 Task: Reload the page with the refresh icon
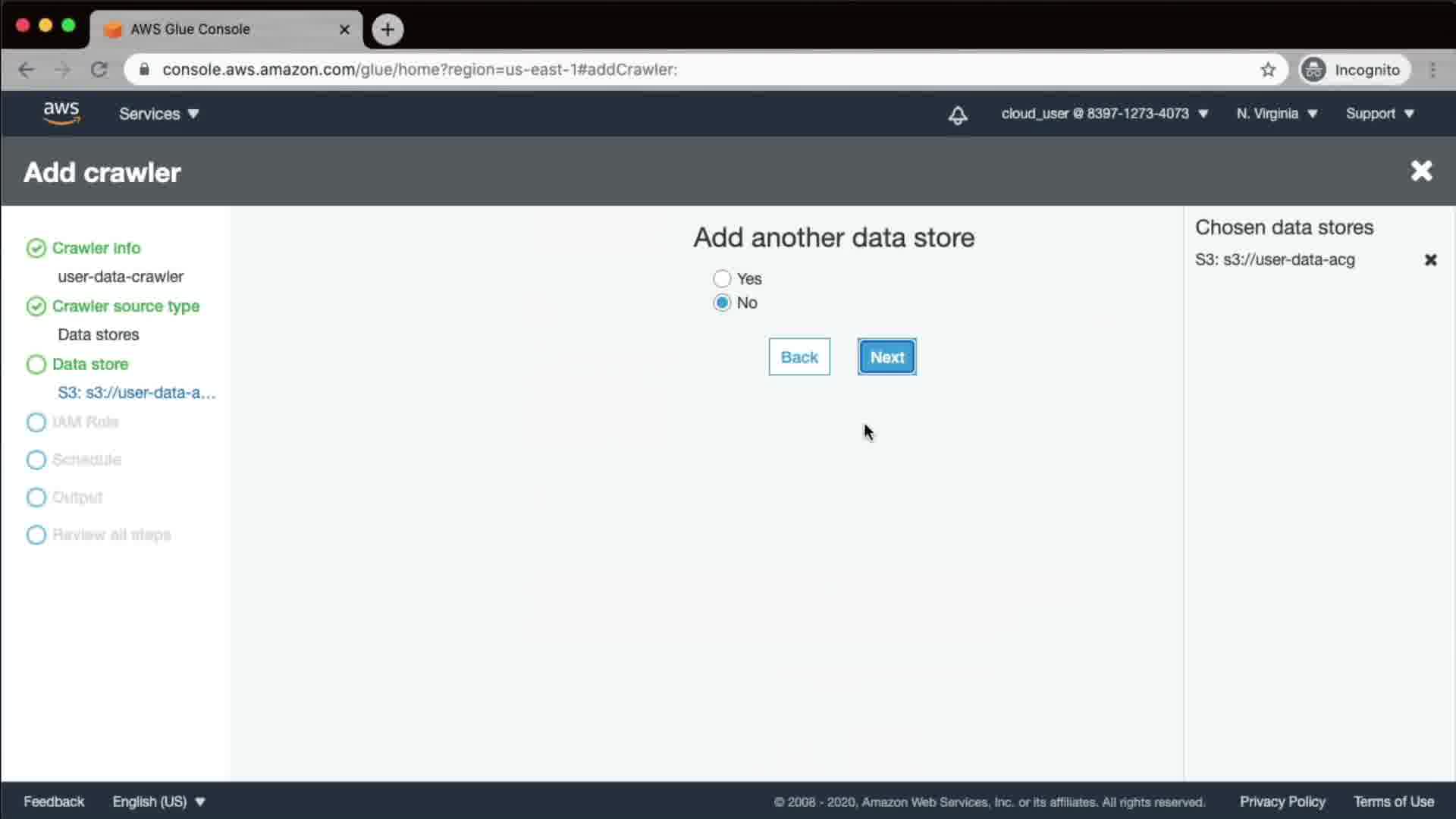[x=99, y=70]
